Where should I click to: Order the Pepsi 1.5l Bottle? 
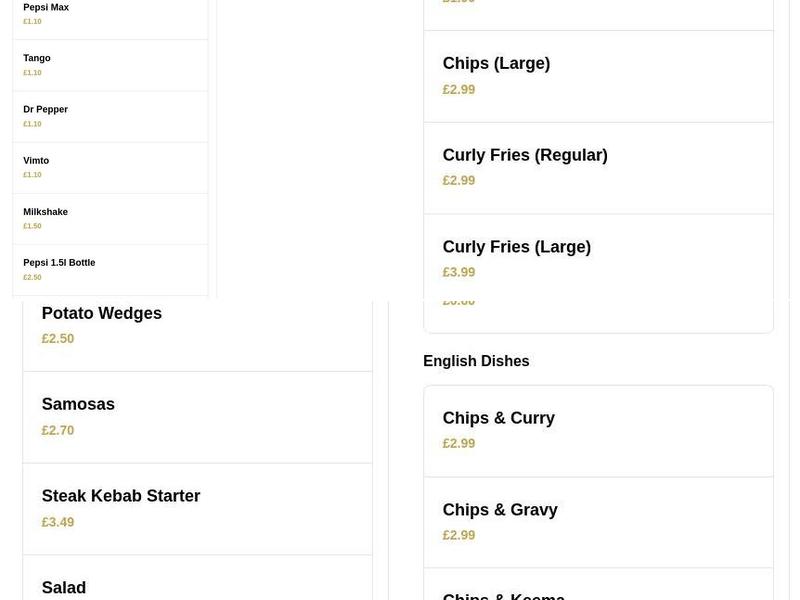coord(58,262)
